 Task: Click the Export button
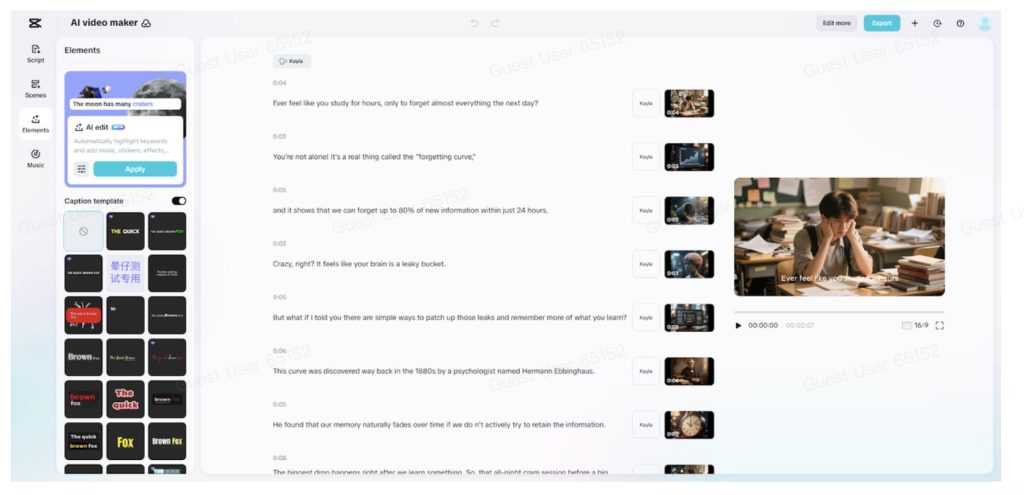pyautogui.click(x=881, y=23)
